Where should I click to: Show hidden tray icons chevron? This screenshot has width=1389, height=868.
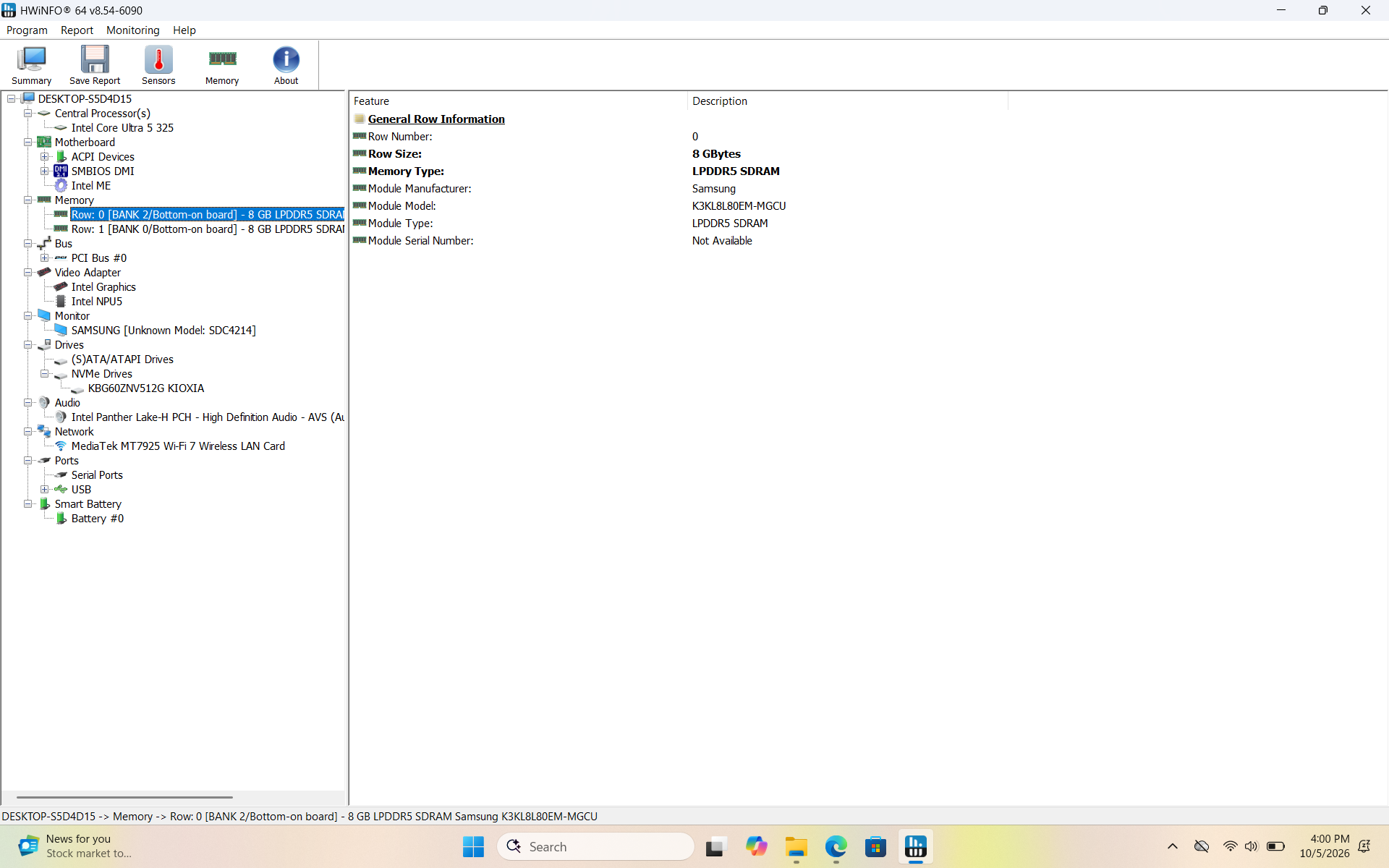tap(1173, 846)
